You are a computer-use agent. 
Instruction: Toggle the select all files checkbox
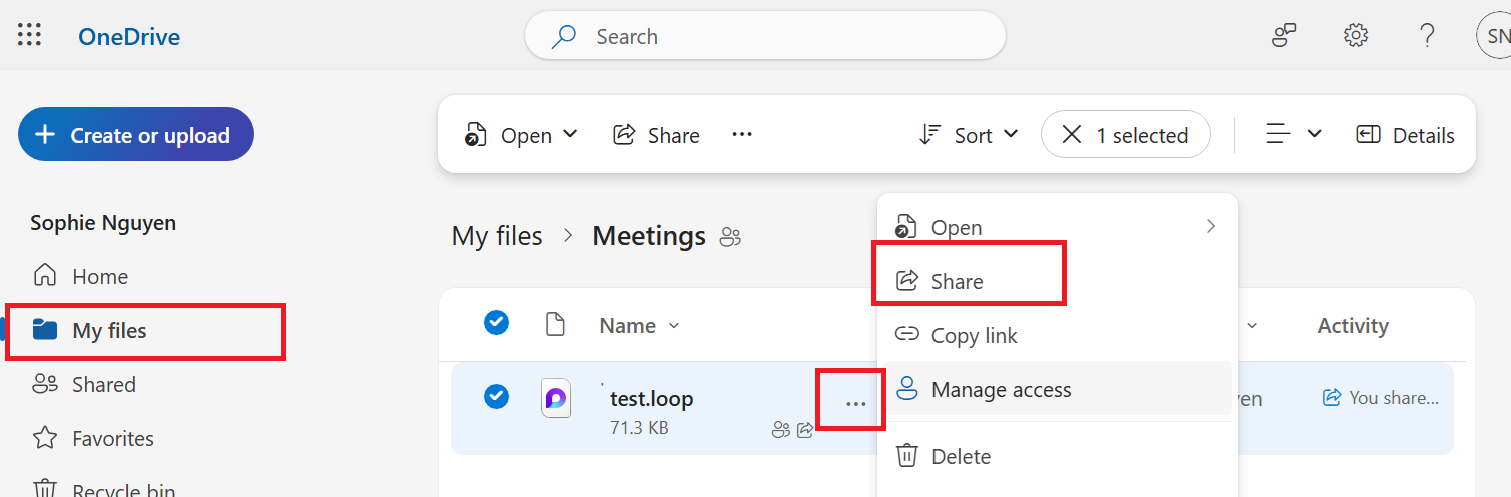(496, 323)
